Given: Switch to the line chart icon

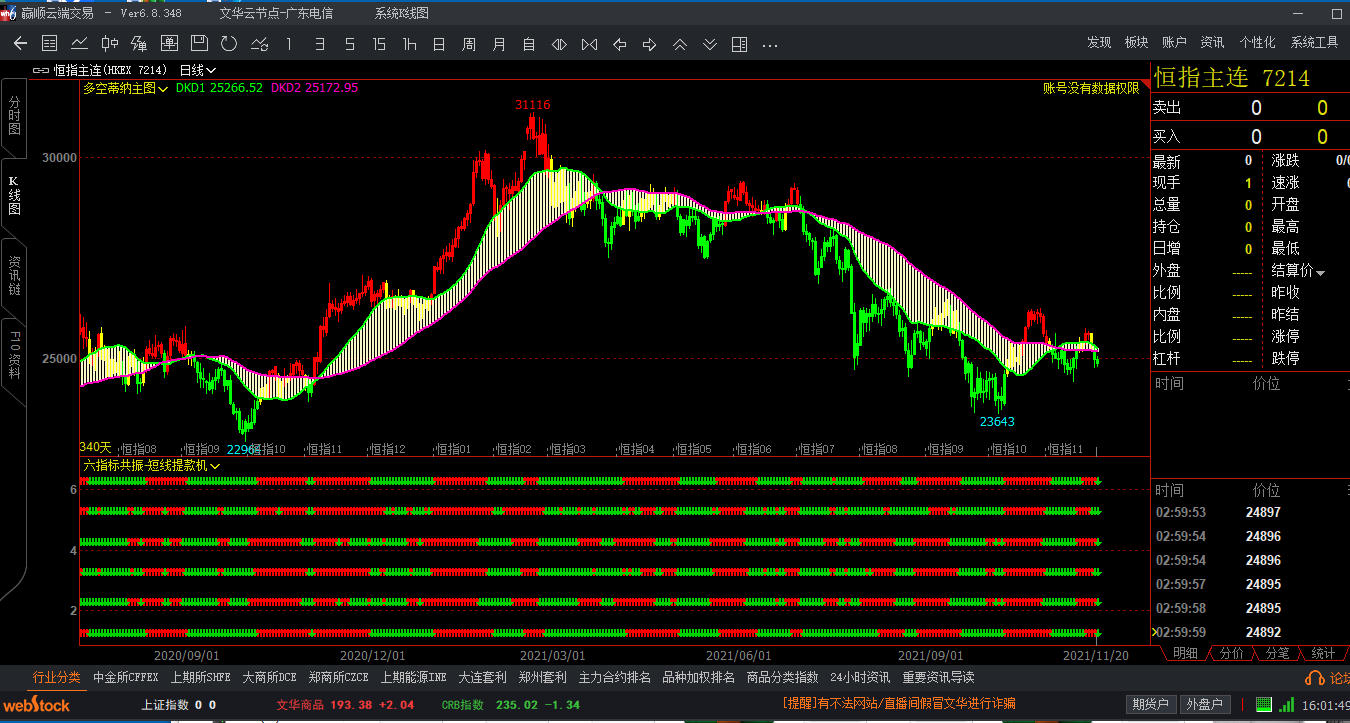Looking at the screenshot, I should click(80, 44).
